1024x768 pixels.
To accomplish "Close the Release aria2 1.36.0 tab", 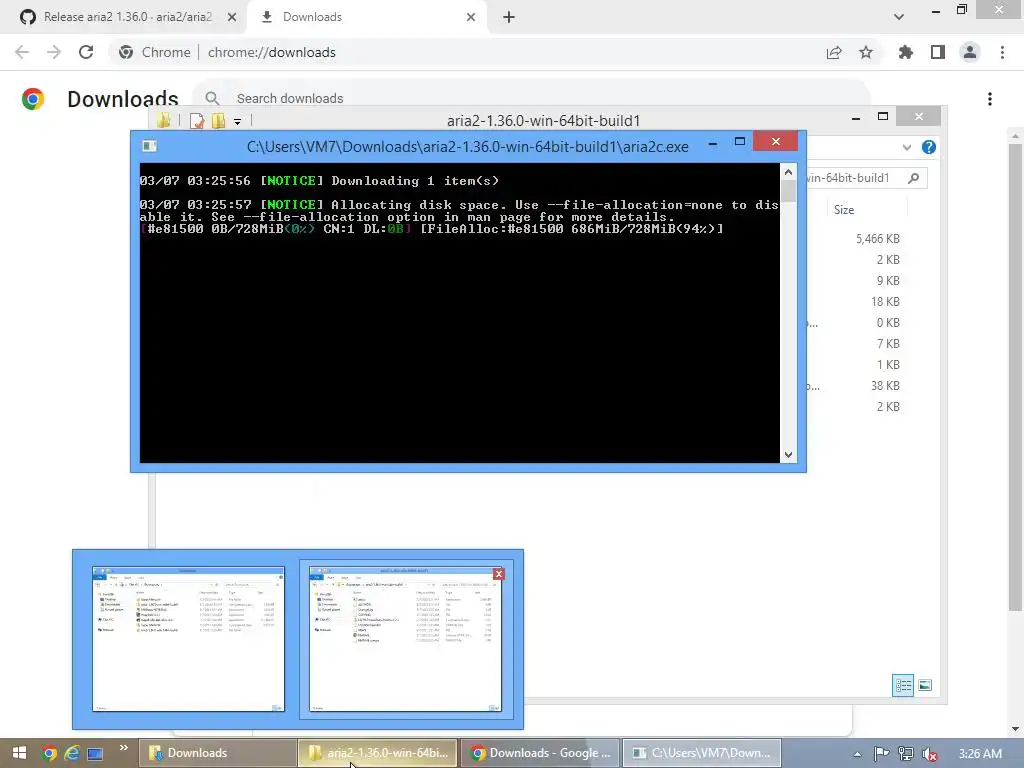I will coord(232,17).
